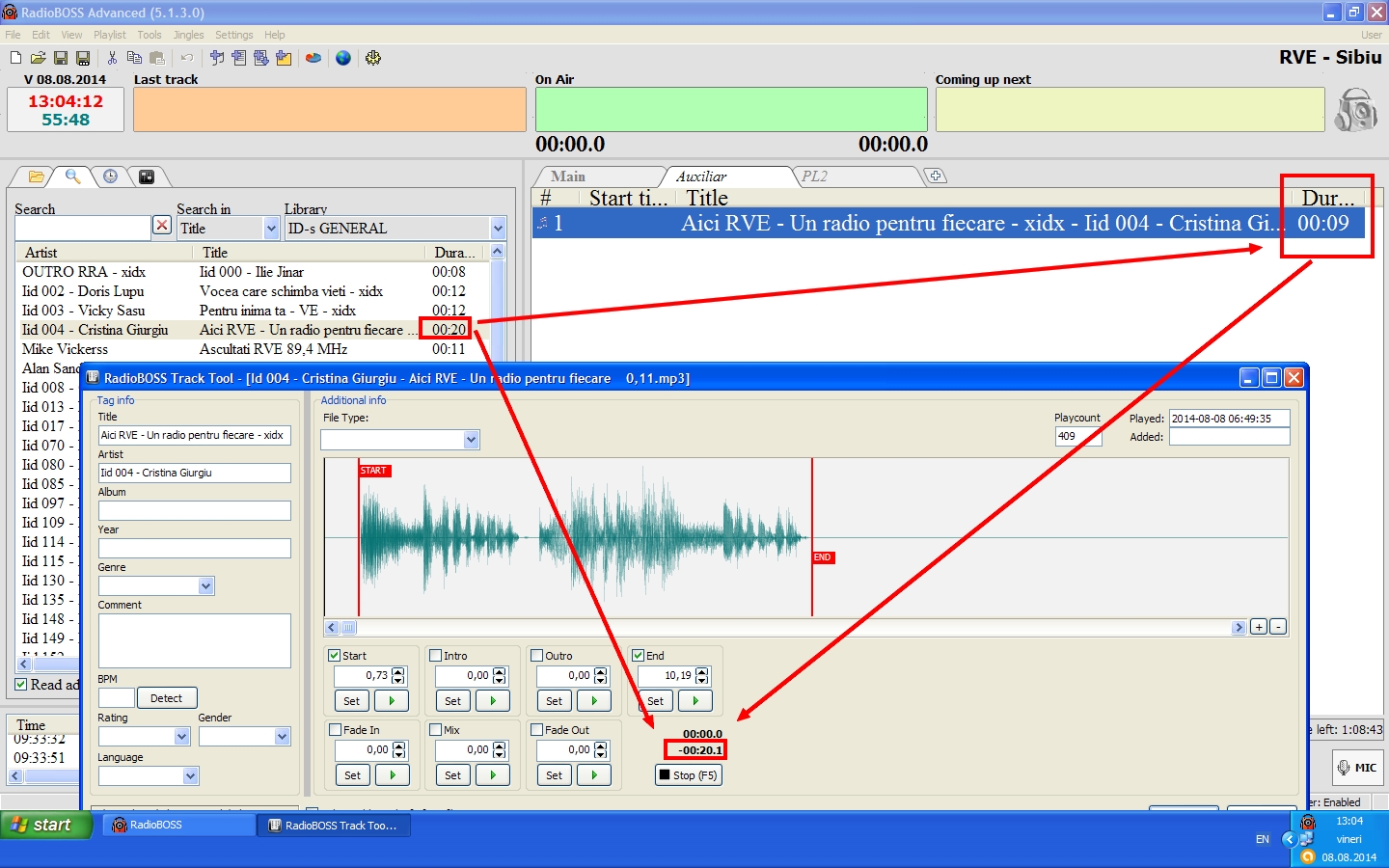
Task: Open the Rating dropdown
Action: pos(181,737)
